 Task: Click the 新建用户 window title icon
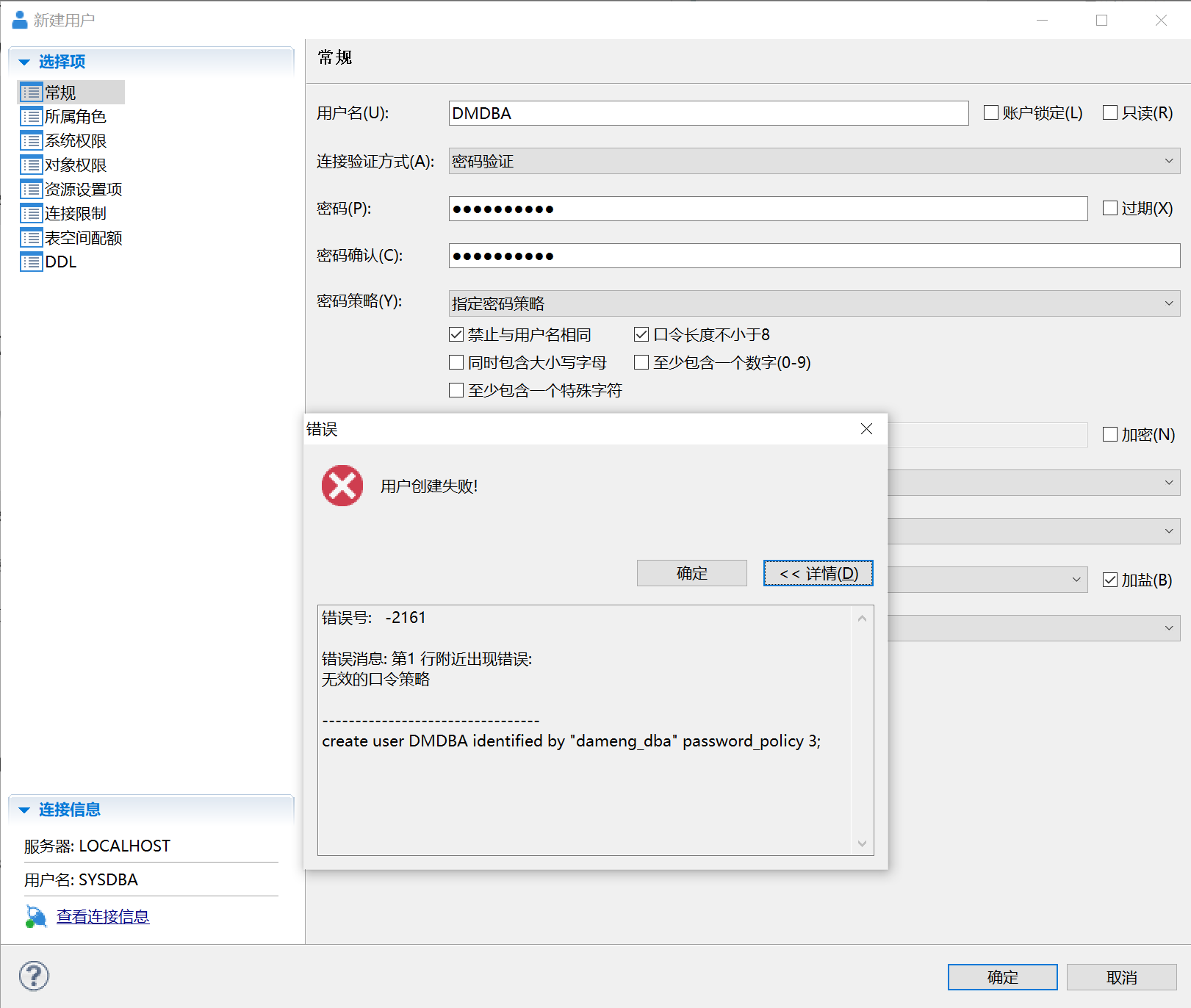point(20,20)
